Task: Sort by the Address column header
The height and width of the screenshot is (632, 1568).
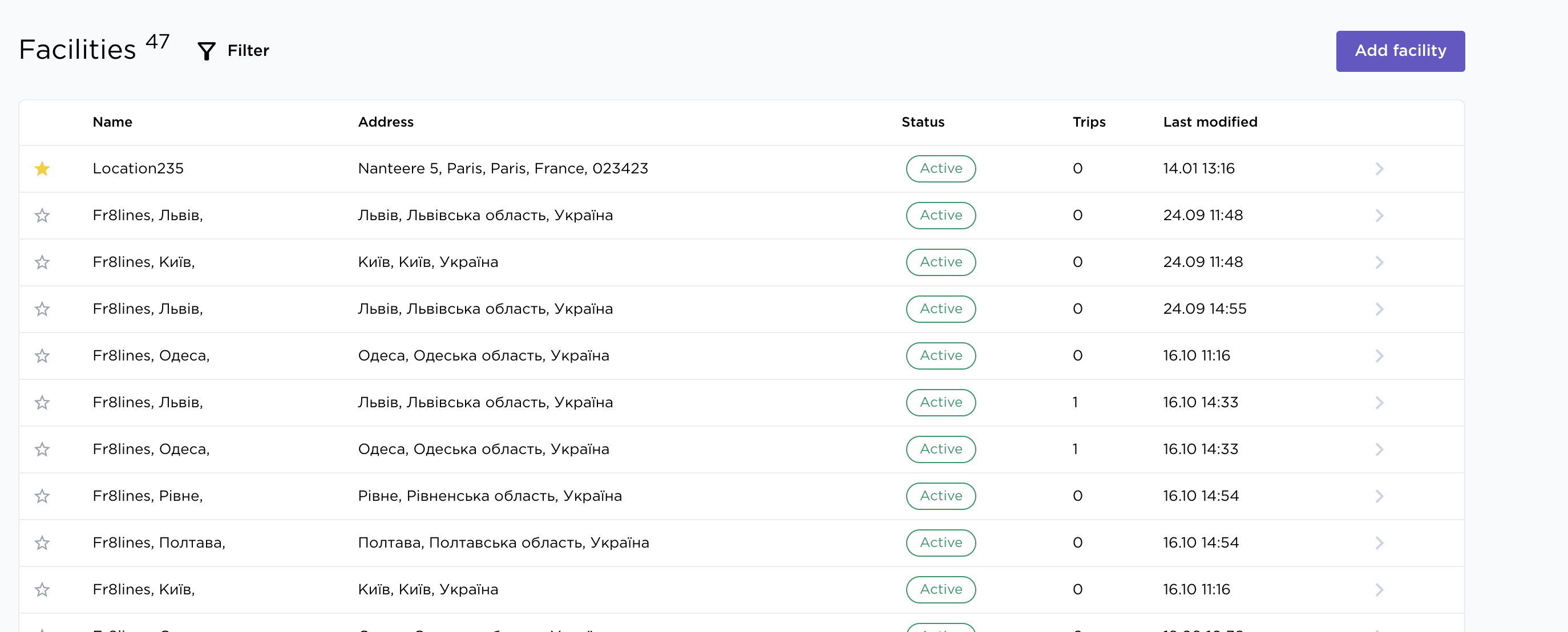Action: pyautogui.click(x=385, y=121)
